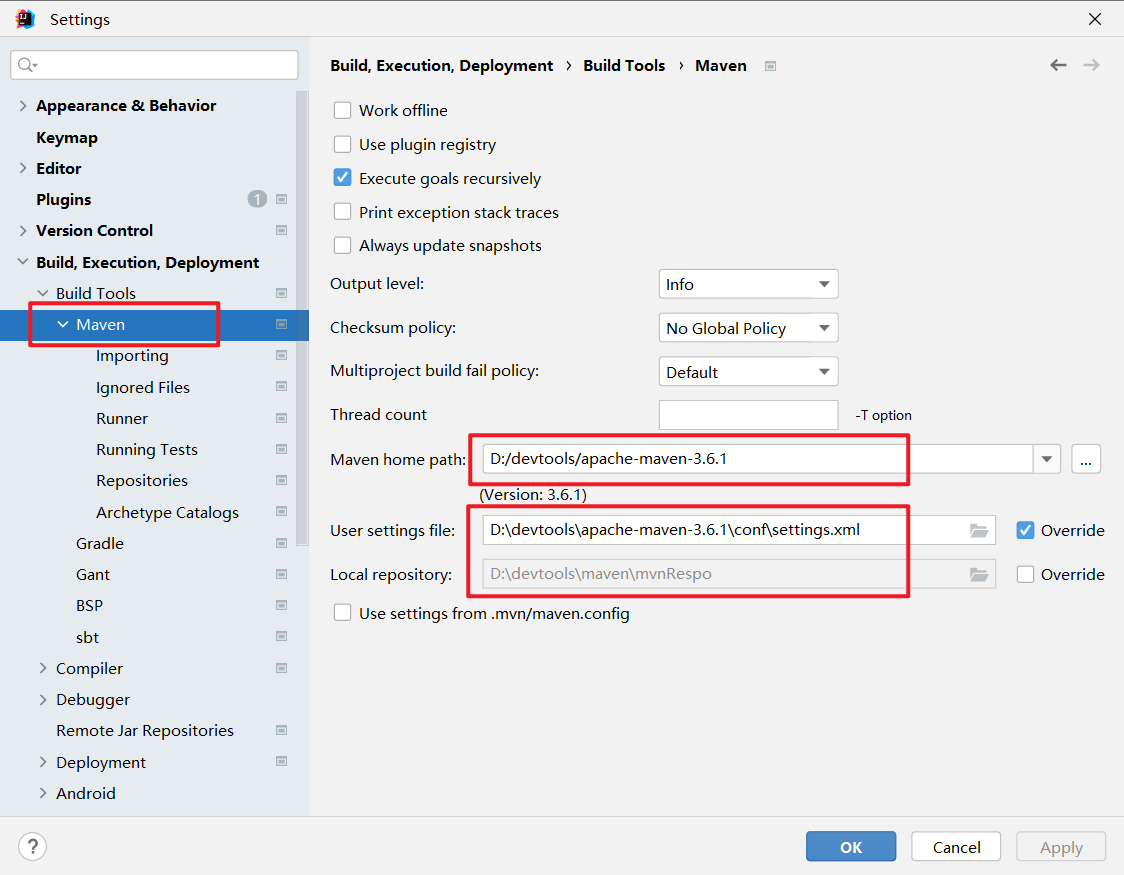
Task: Click the search magnifier icon in settings search
Action: 27,65
